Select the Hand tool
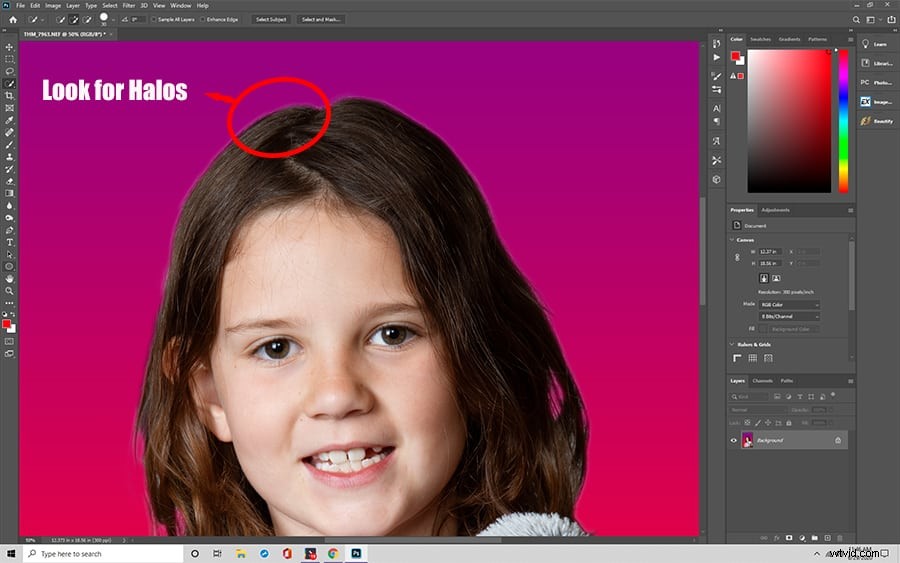Viewport: 900px width, 563px height. (9, 278)
